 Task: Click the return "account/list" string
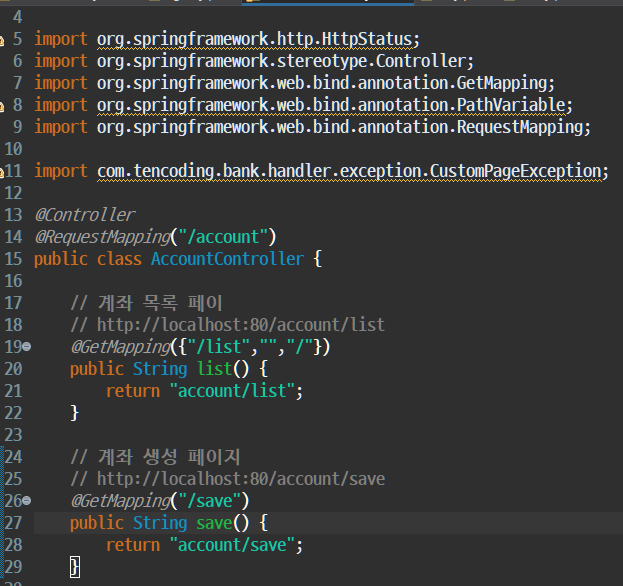click(233, 391)
